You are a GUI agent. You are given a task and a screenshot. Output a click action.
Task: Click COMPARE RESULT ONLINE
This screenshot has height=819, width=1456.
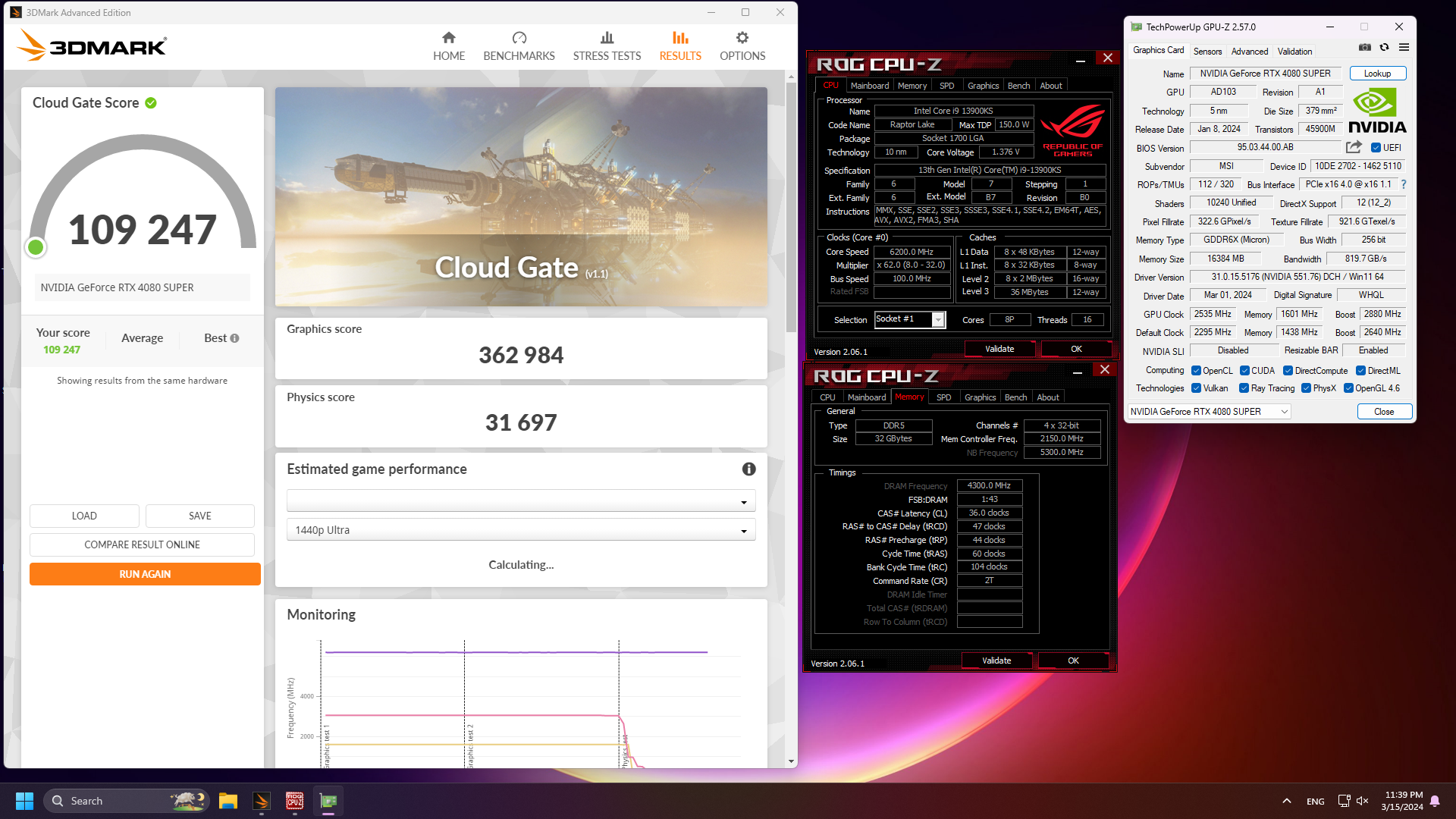pyautogui.click(x=142, y=544)
